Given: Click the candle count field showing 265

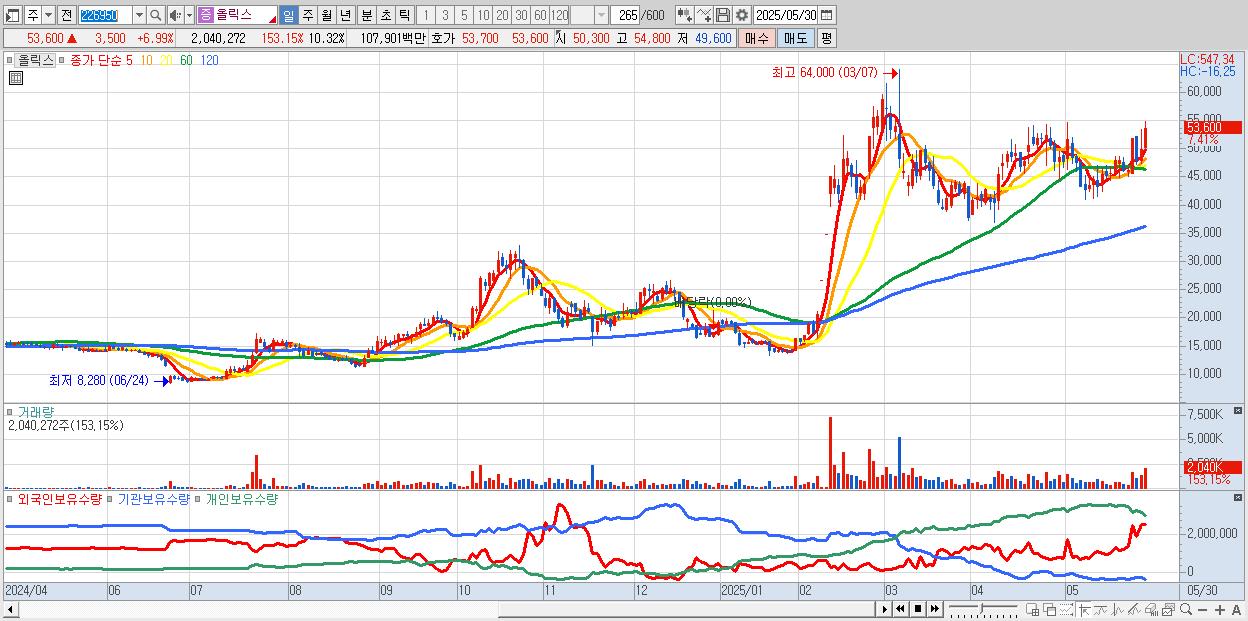Looking at the screenshot, I should [x=624, y=15].
